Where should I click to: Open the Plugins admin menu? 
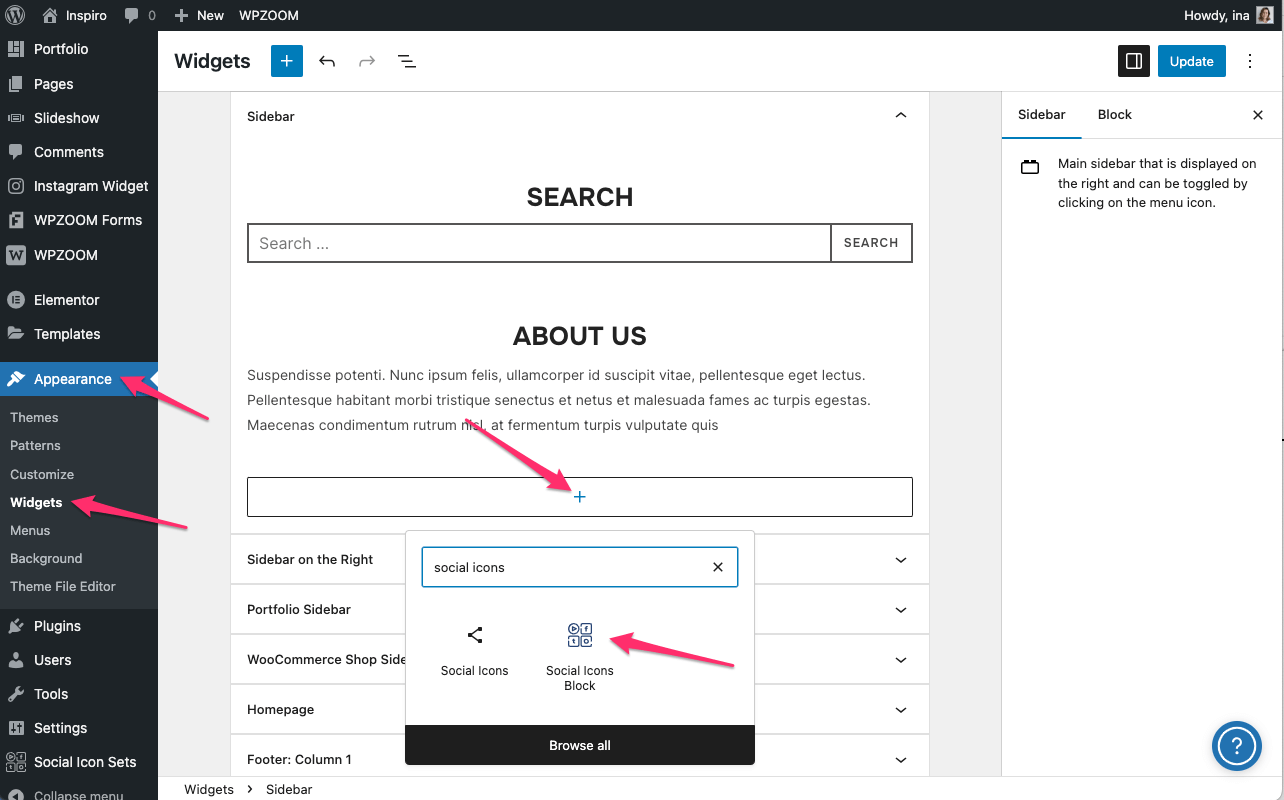tap(57, 626)
